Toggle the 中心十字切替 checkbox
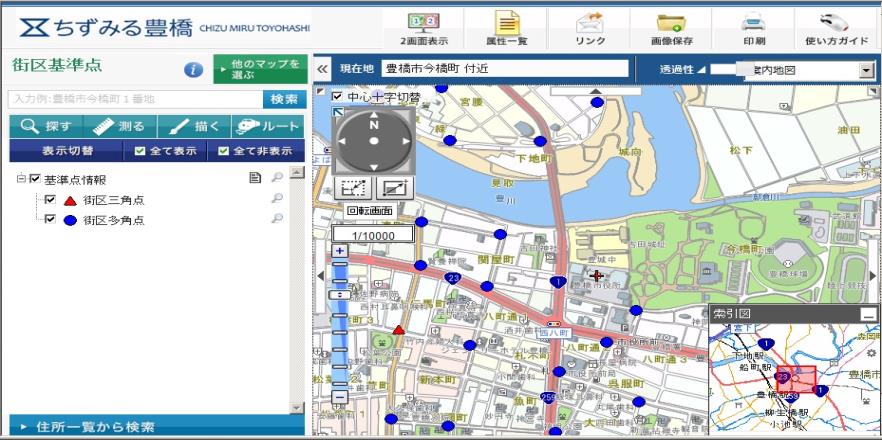Screen dimensions: 882x440 [337, 97]
